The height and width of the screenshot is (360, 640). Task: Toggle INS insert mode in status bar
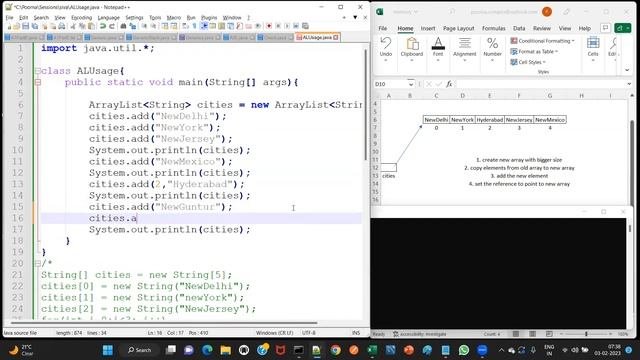356,333
